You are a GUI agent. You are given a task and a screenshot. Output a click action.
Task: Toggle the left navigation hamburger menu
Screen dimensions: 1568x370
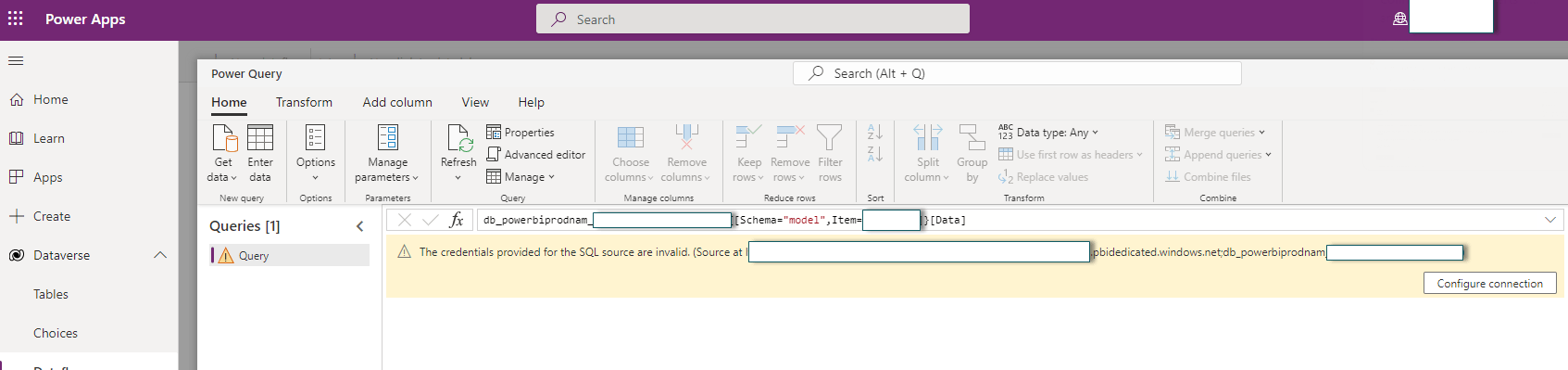pyautogui.click(x=16, y=61)
